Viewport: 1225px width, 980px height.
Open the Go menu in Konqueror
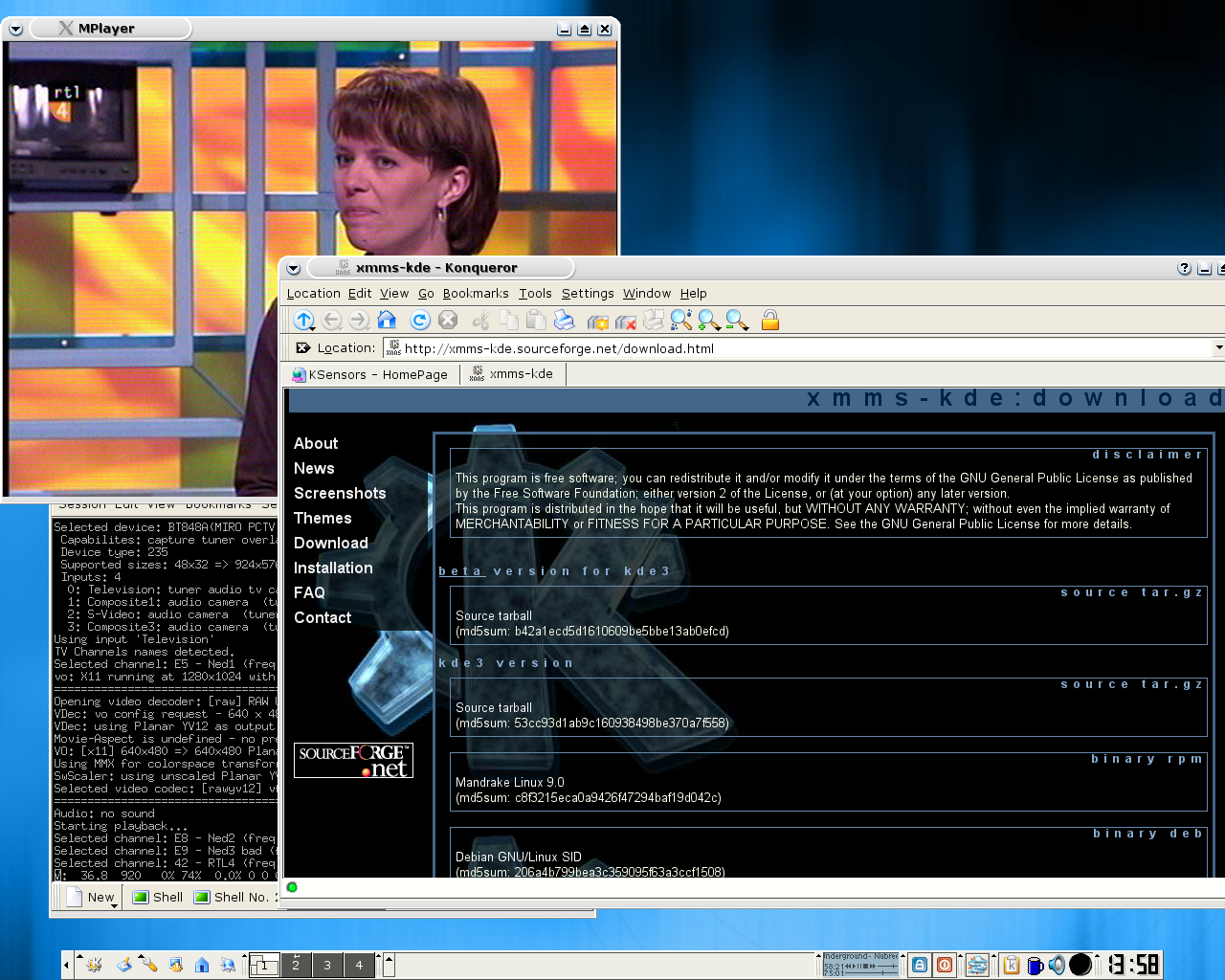(x=426, y=294)
